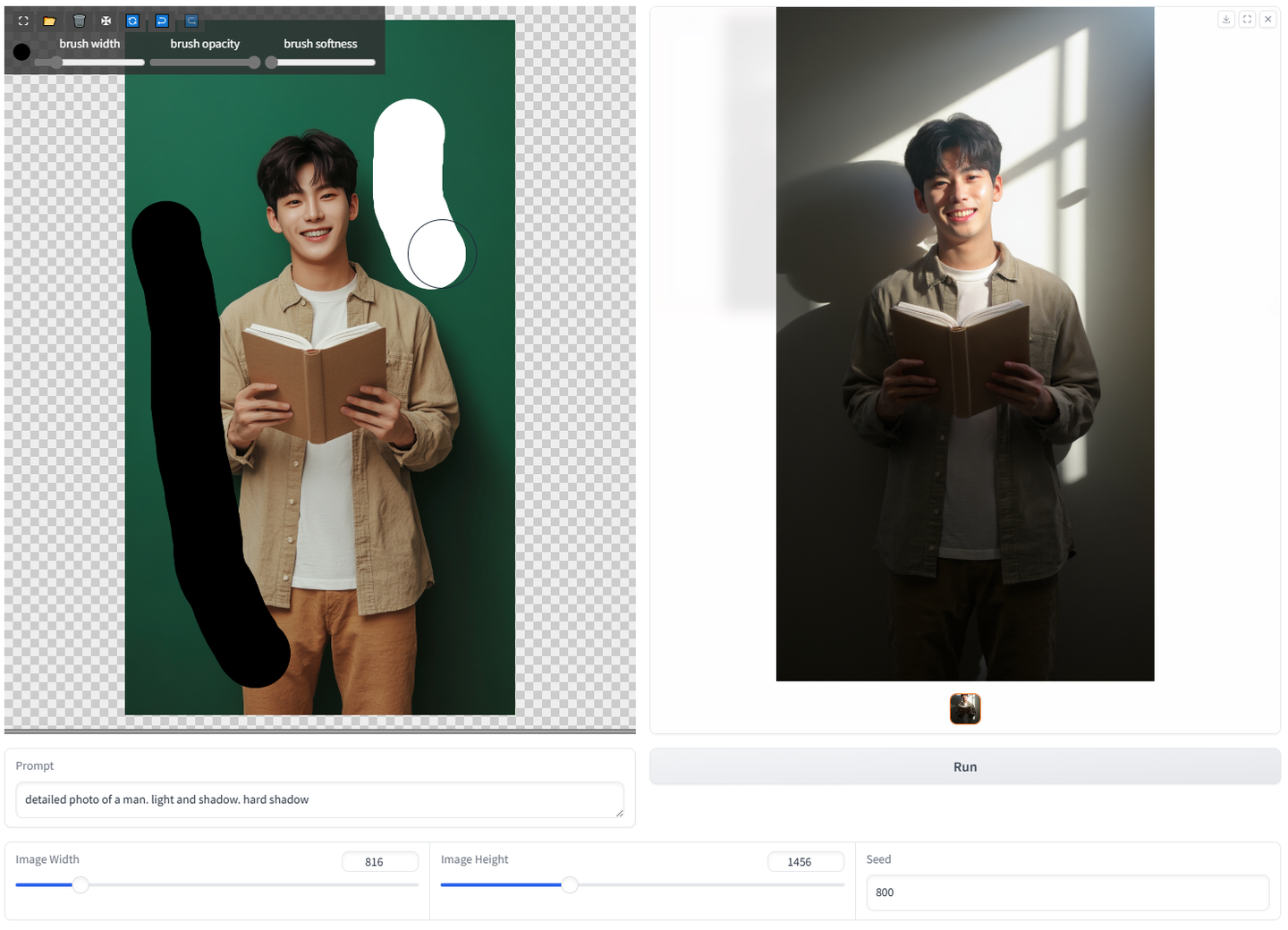View the result image in fullscreen
Screen dimensions: 1288x930
[x=1247, y=18]
